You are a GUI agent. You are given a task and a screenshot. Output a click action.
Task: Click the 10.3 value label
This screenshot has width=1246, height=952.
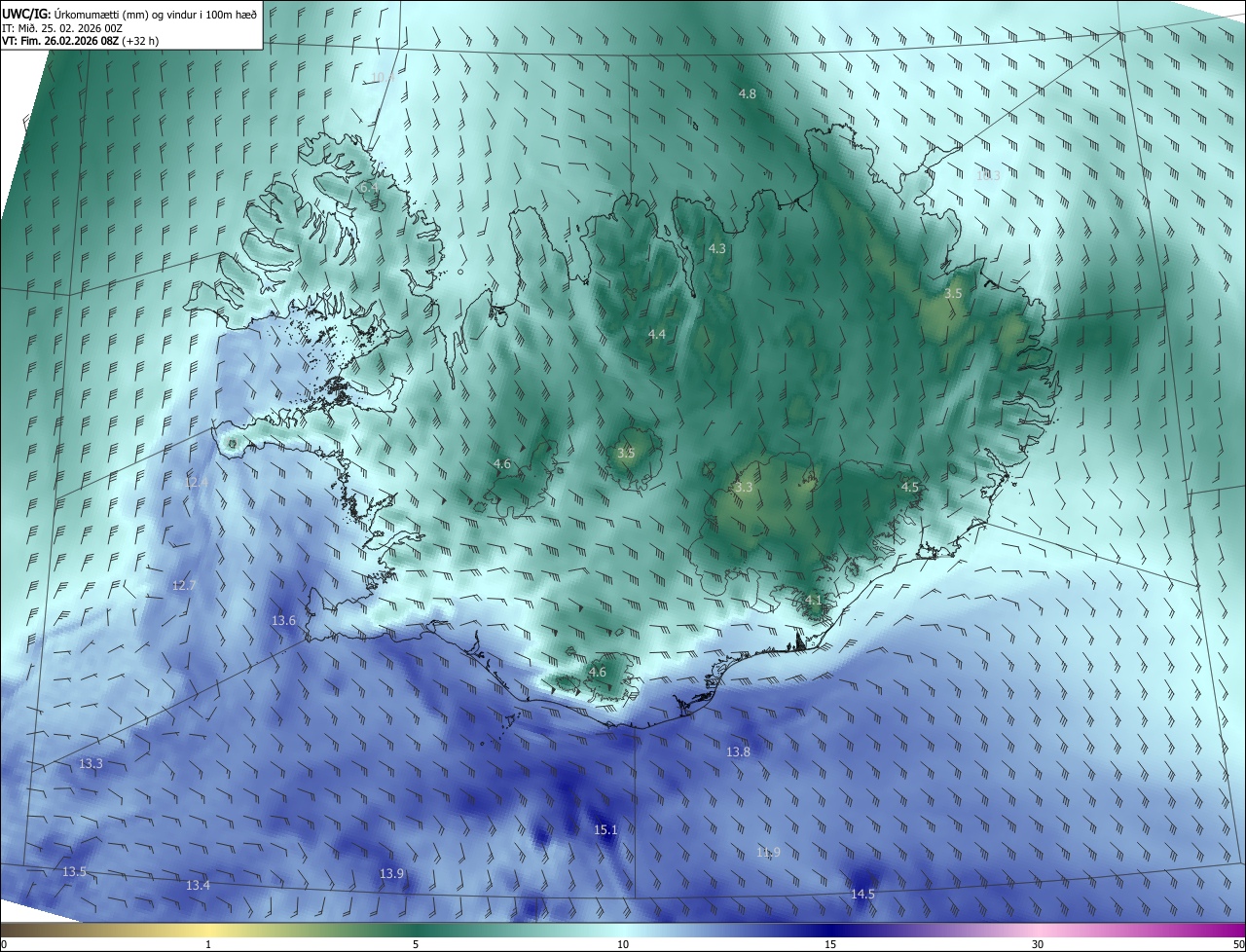click(x=987, y=175)
